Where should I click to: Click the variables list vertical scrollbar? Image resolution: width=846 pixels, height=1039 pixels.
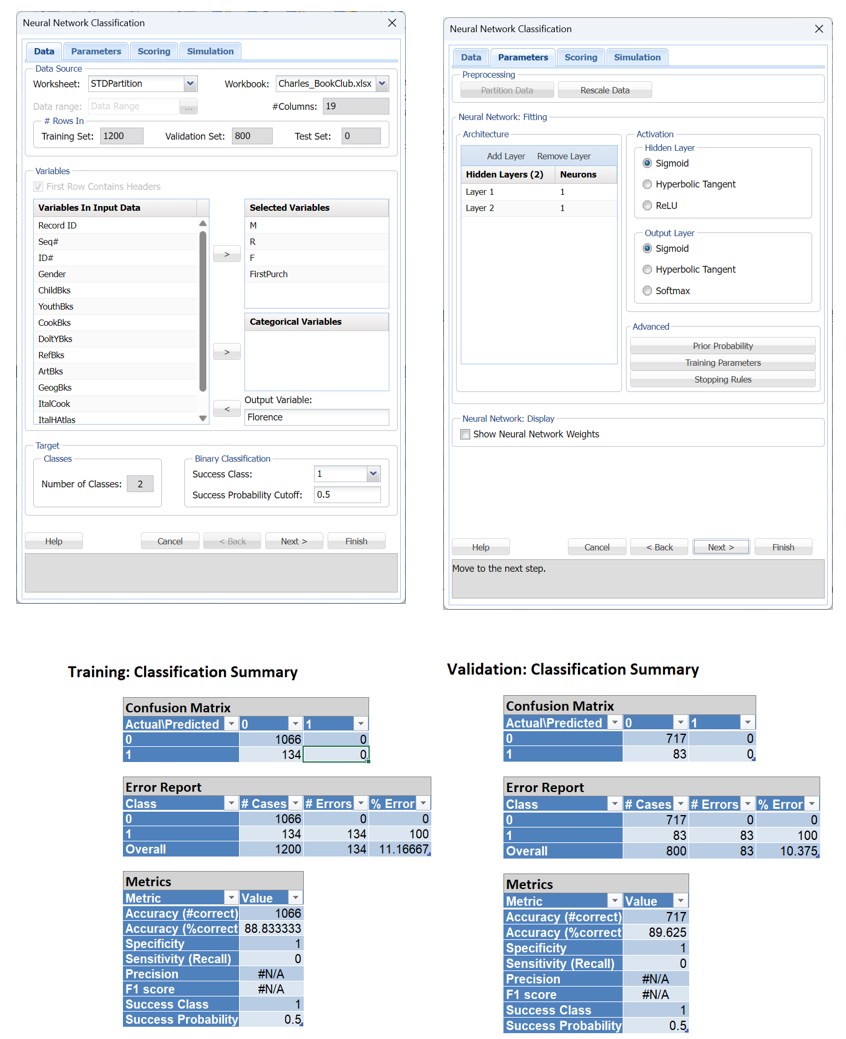(x=203, y=310)
